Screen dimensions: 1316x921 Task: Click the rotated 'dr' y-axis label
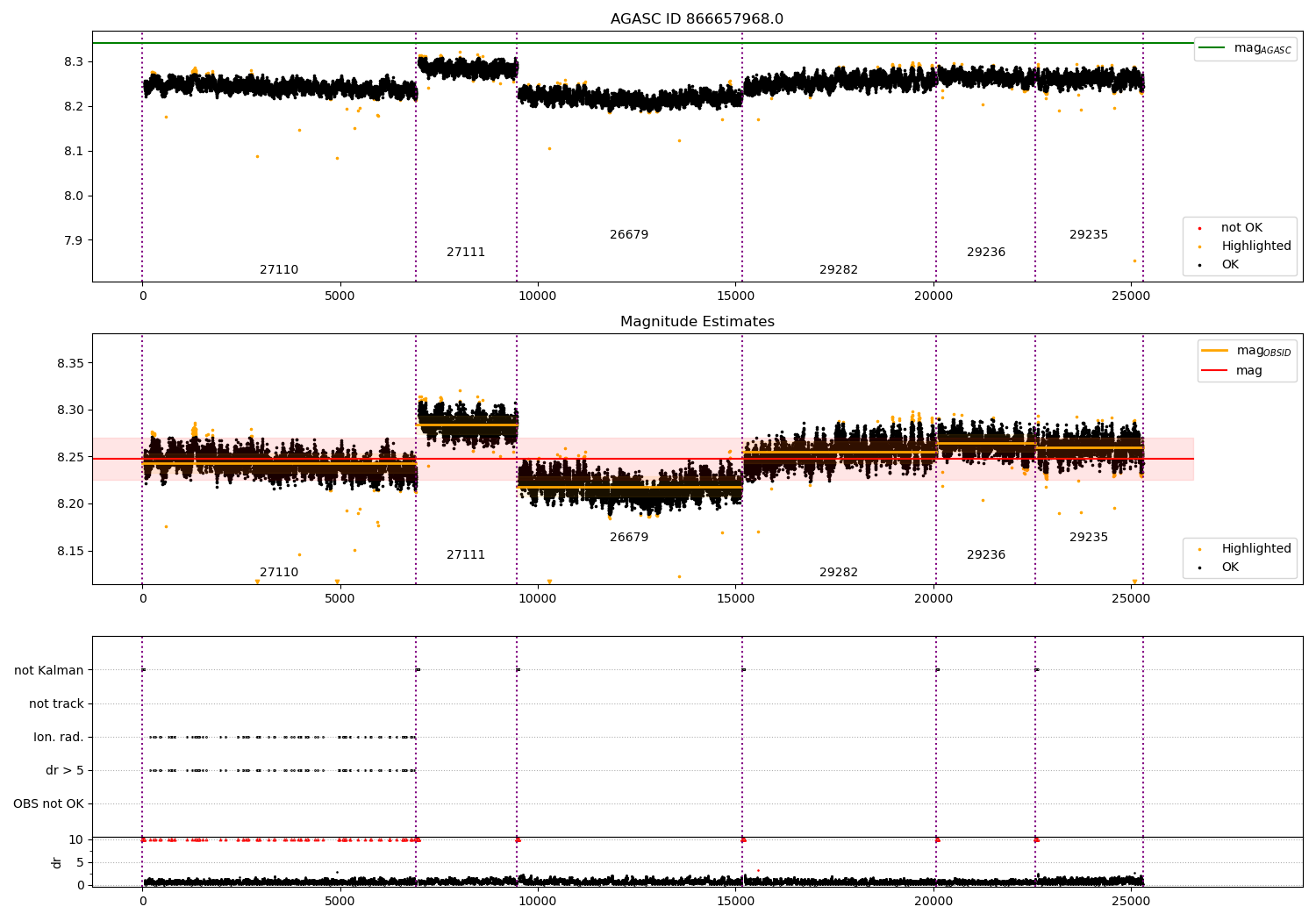point(57,862)
